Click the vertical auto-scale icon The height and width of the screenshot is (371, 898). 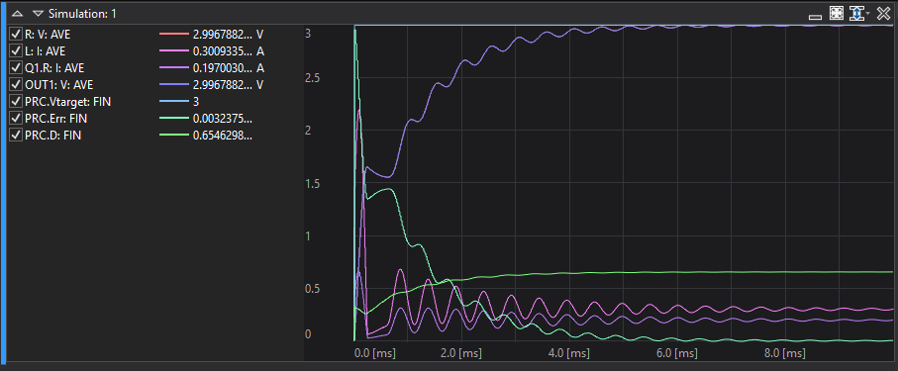[856, 13]
